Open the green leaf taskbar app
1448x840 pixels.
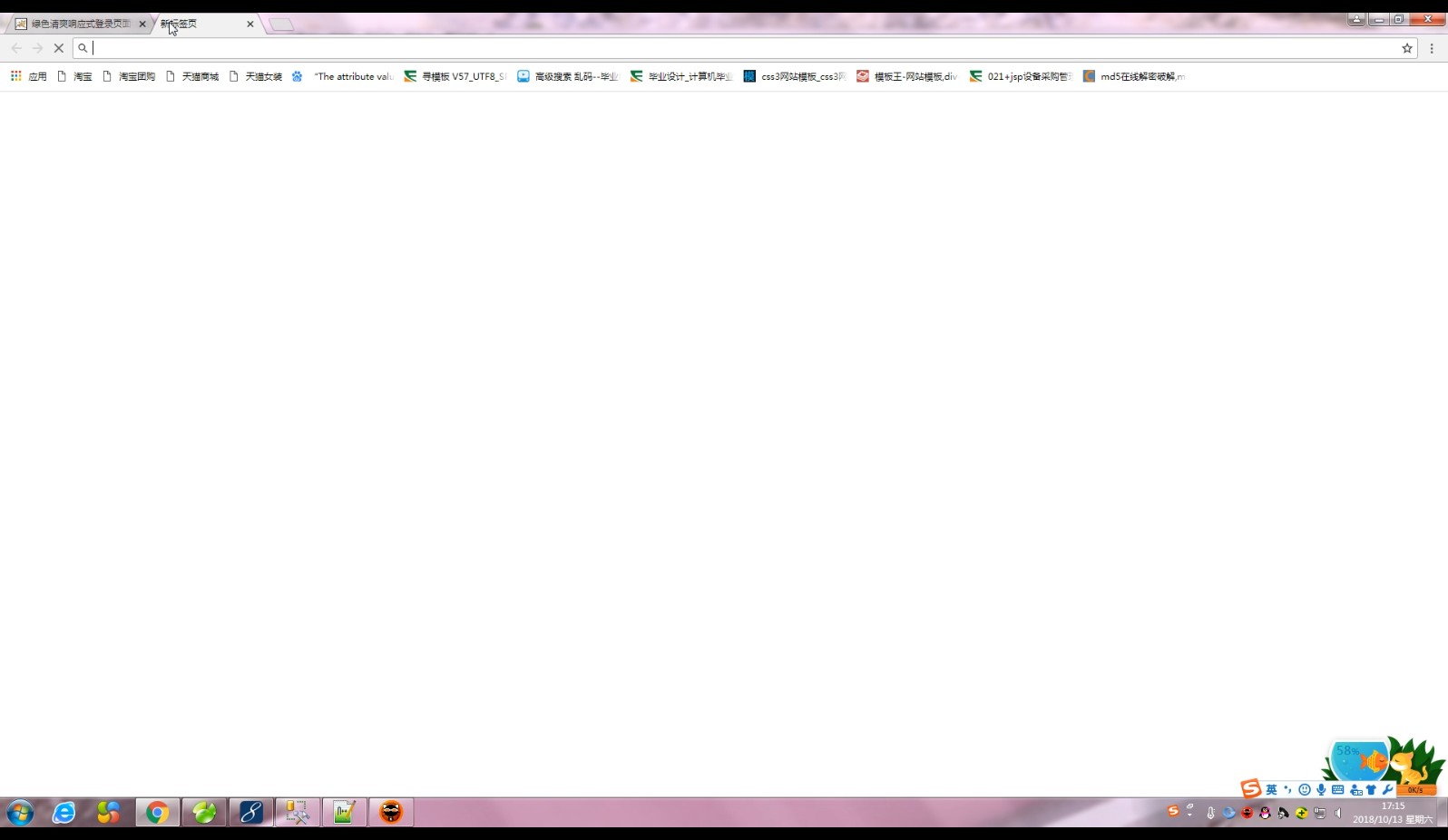coord(204,812)
